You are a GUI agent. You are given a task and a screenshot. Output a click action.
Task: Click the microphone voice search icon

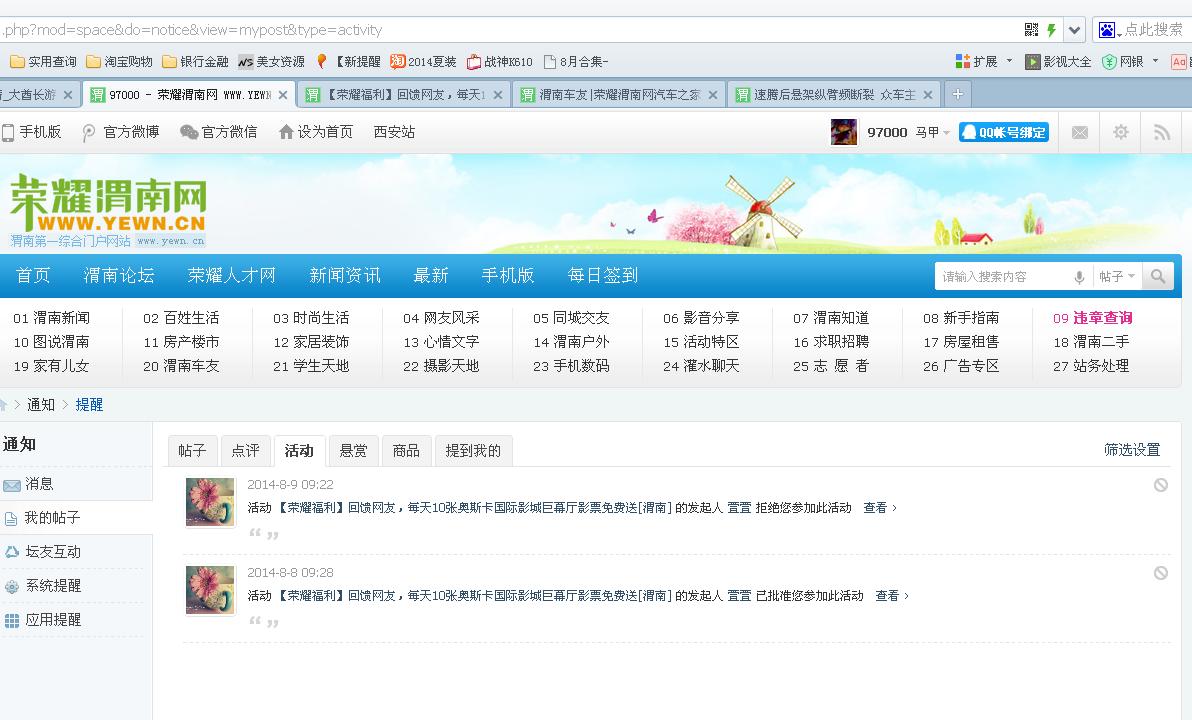click(x=1079, y=277)
